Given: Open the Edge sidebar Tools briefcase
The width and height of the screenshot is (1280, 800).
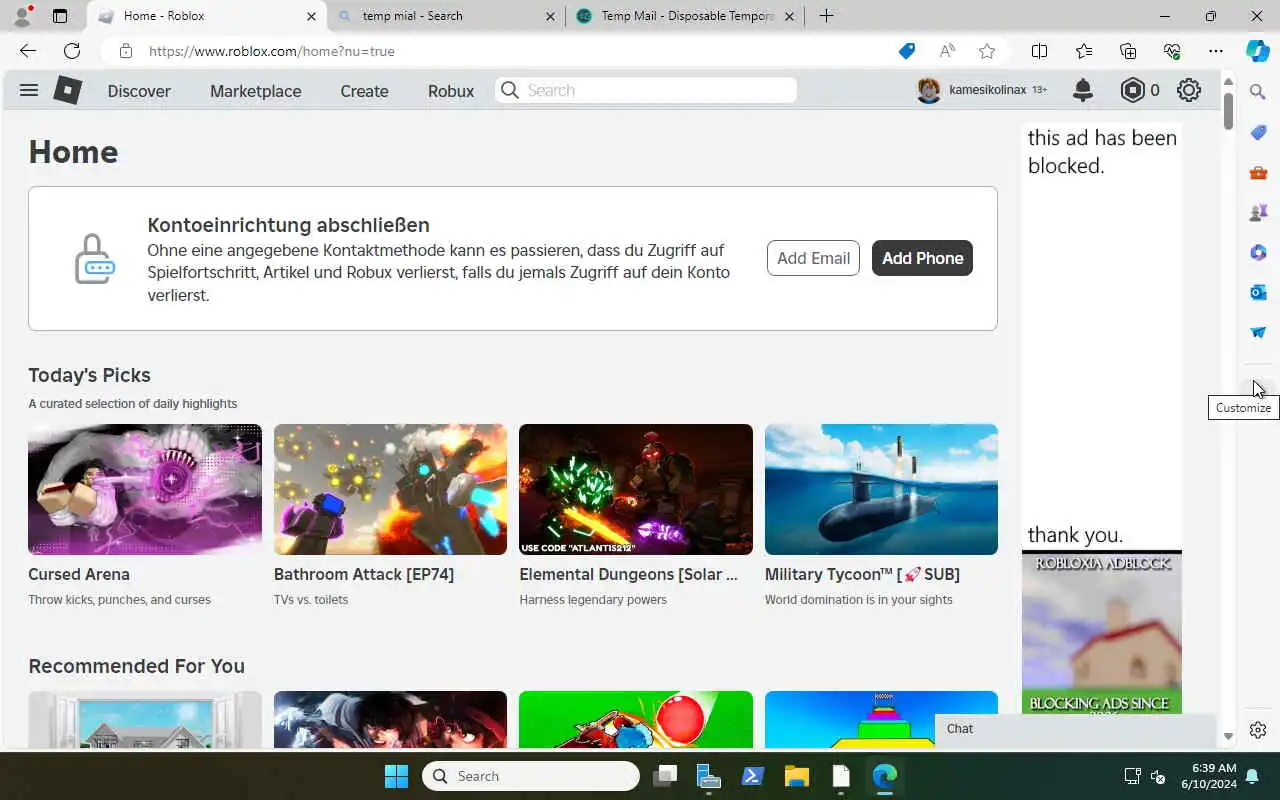Looking at the screenshot, I should (x=1258, y=173).
